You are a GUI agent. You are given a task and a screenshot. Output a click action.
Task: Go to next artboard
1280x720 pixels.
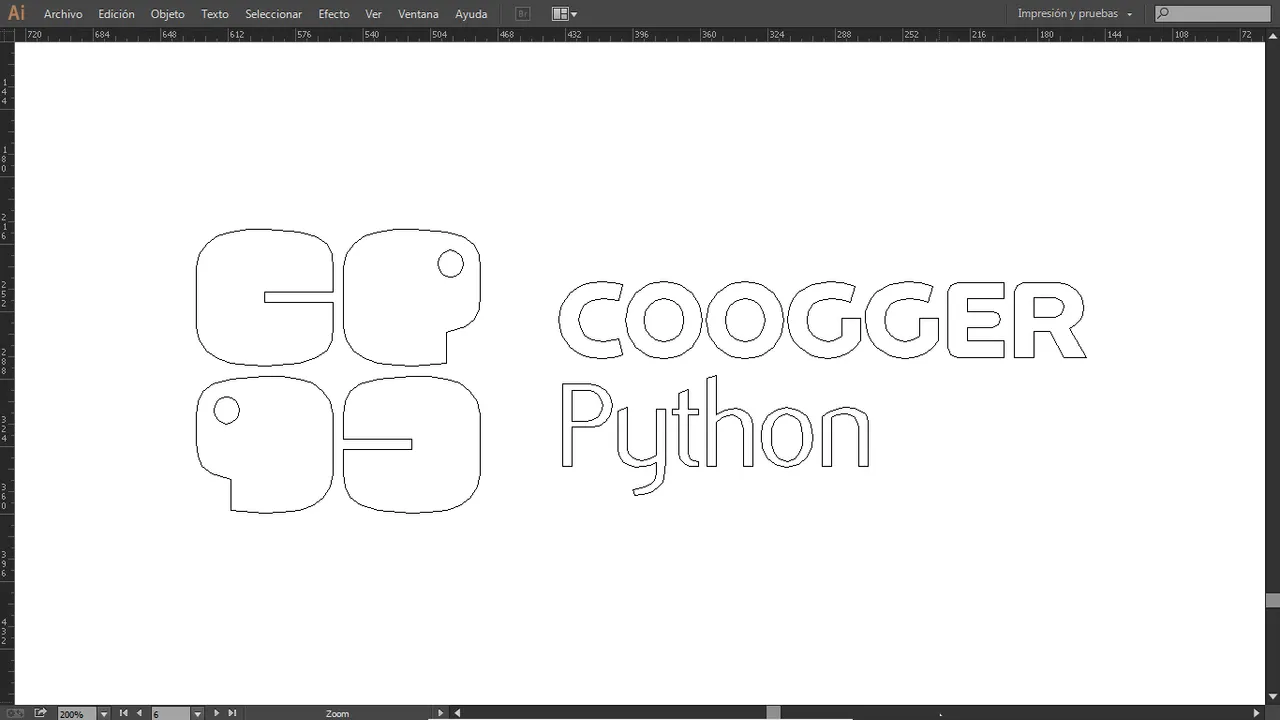pyautogui.click(x=217, y=713)
